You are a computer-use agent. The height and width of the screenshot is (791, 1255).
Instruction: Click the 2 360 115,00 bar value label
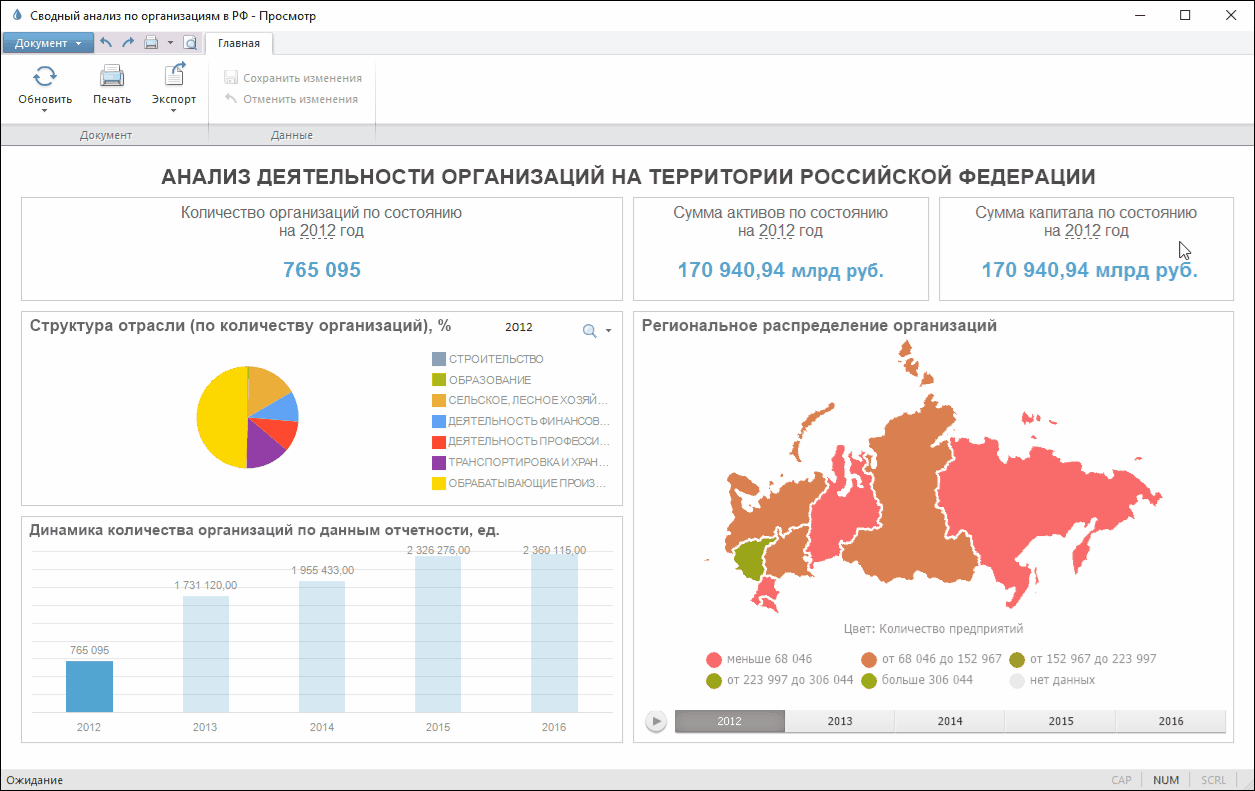coord(554,550)
